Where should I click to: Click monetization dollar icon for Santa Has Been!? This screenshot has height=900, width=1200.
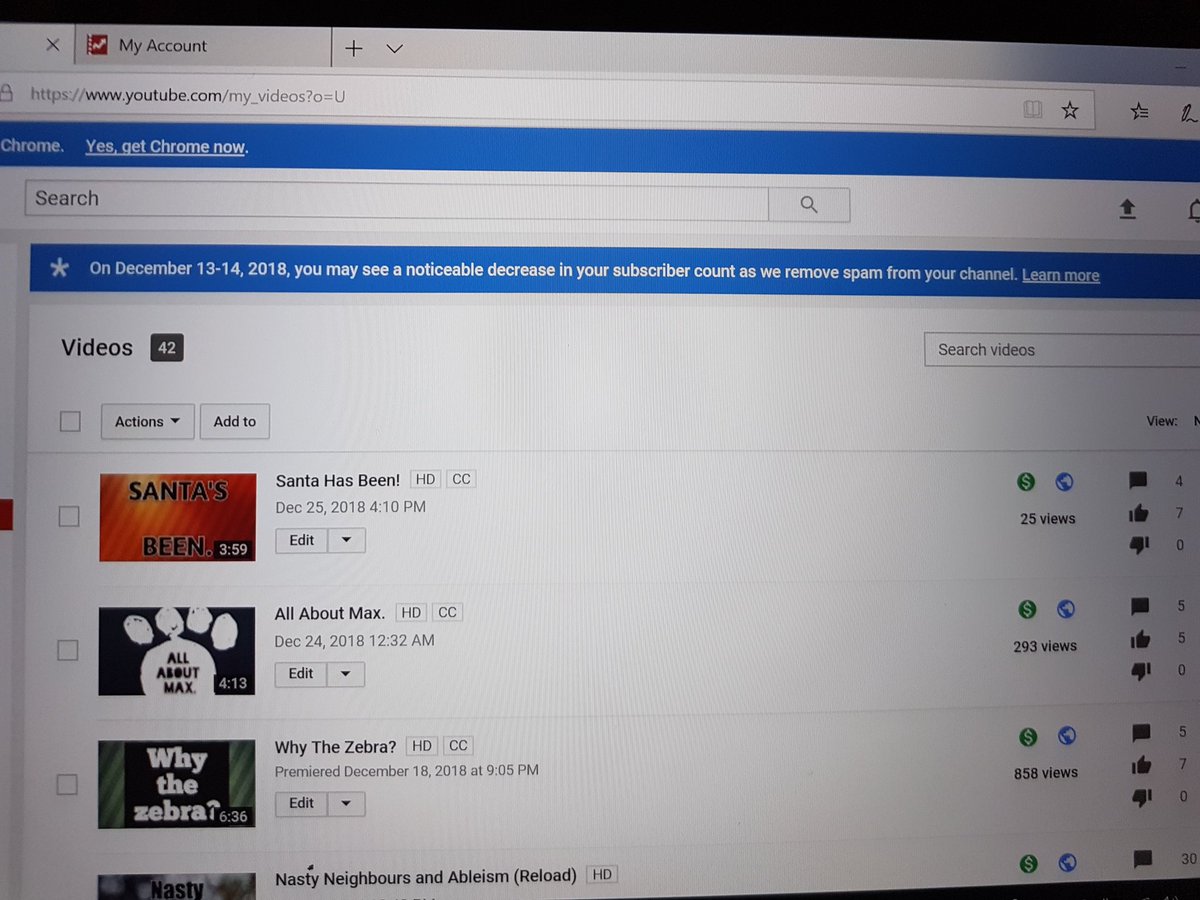(x=1025, y=482)
